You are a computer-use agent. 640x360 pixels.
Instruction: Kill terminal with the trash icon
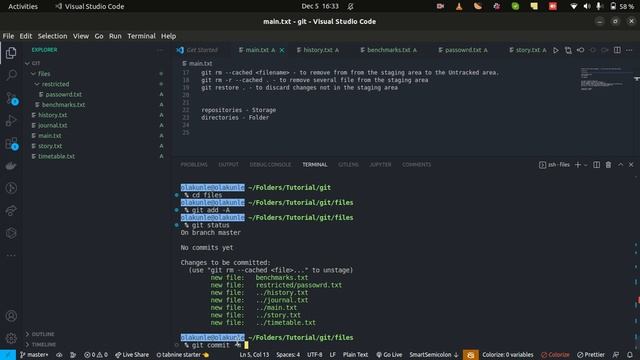pos(608,164)
